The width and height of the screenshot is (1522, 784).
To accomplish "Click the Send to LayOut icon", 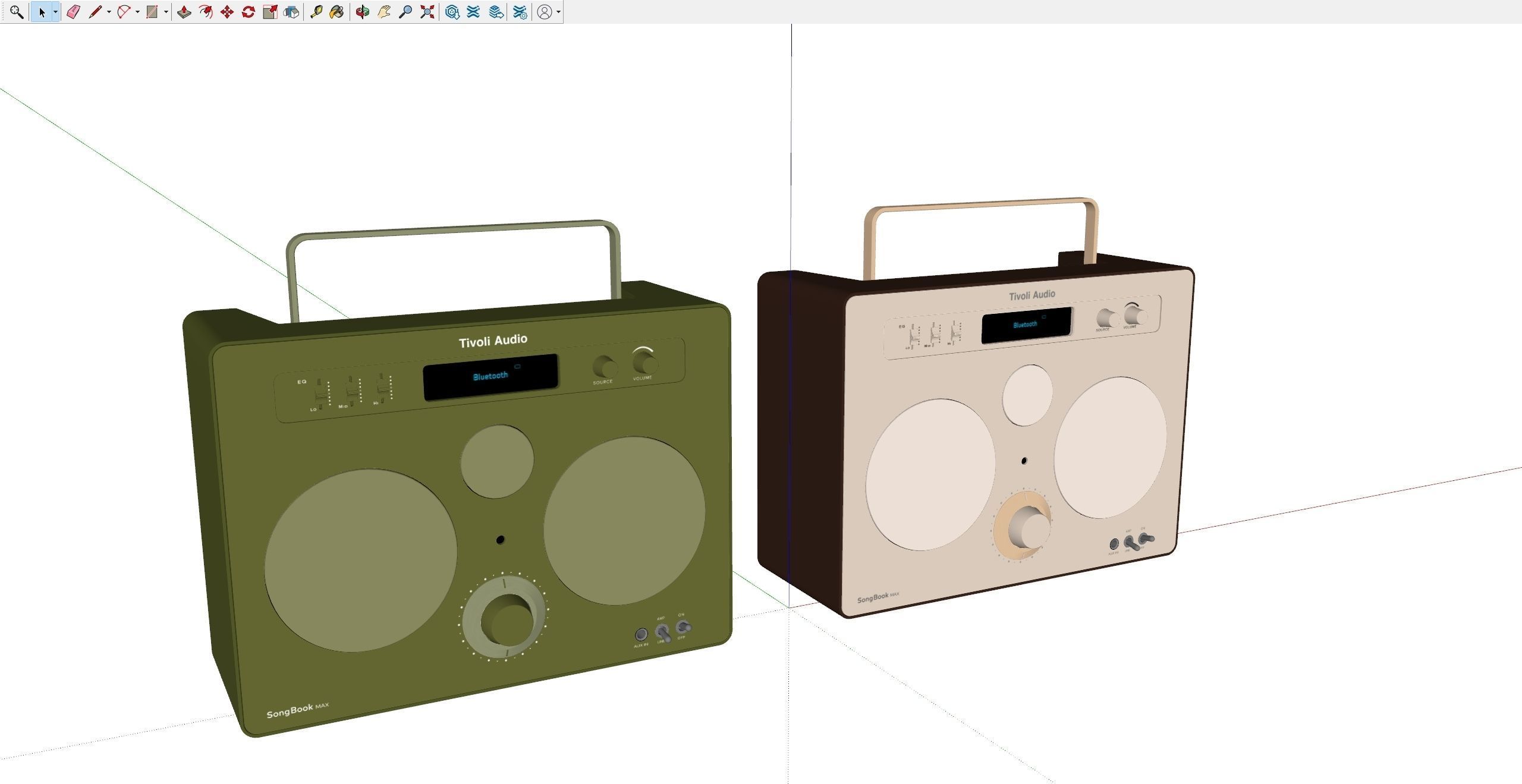I will 496,11.
